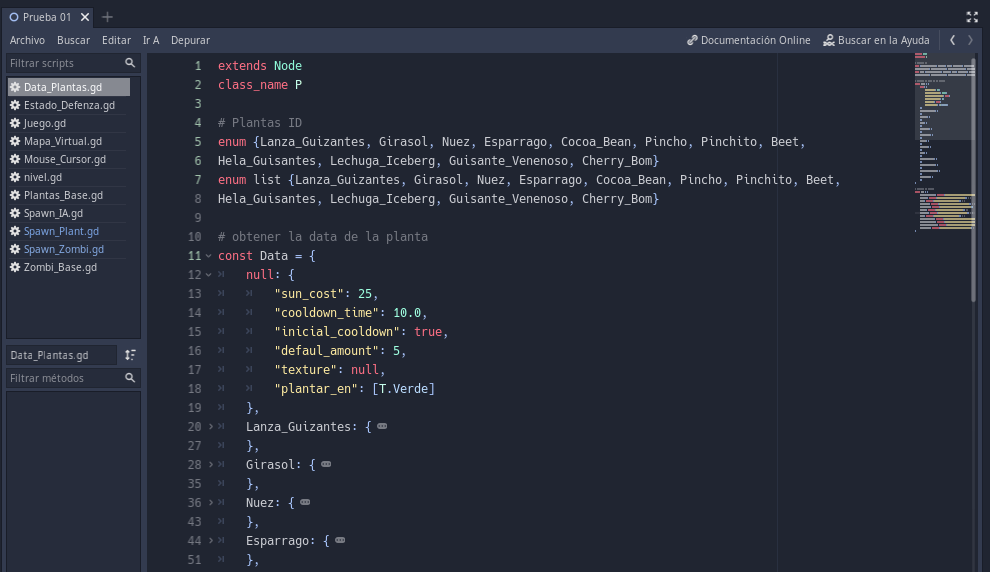
Task: Click line number 5 in gutter
Action: click(x=198, y=141)
